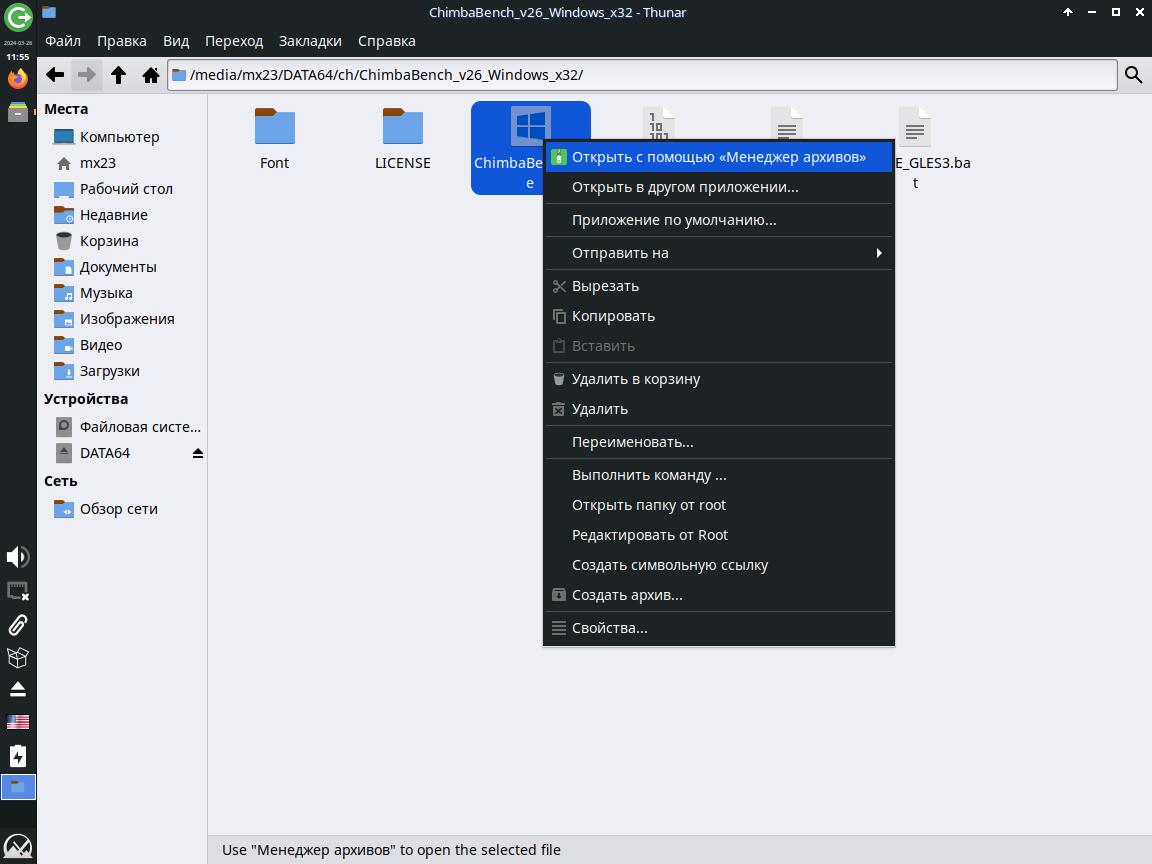Open Рабочий стол in sidebar
This screenshot has width=1152, height=864.
point(122,190)
